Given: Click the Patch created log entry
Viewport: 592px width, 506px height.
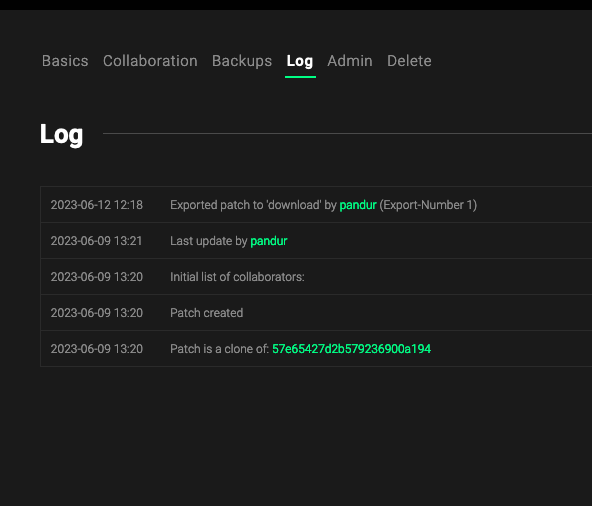Looking at the screenshot, I should pos(207,313).
